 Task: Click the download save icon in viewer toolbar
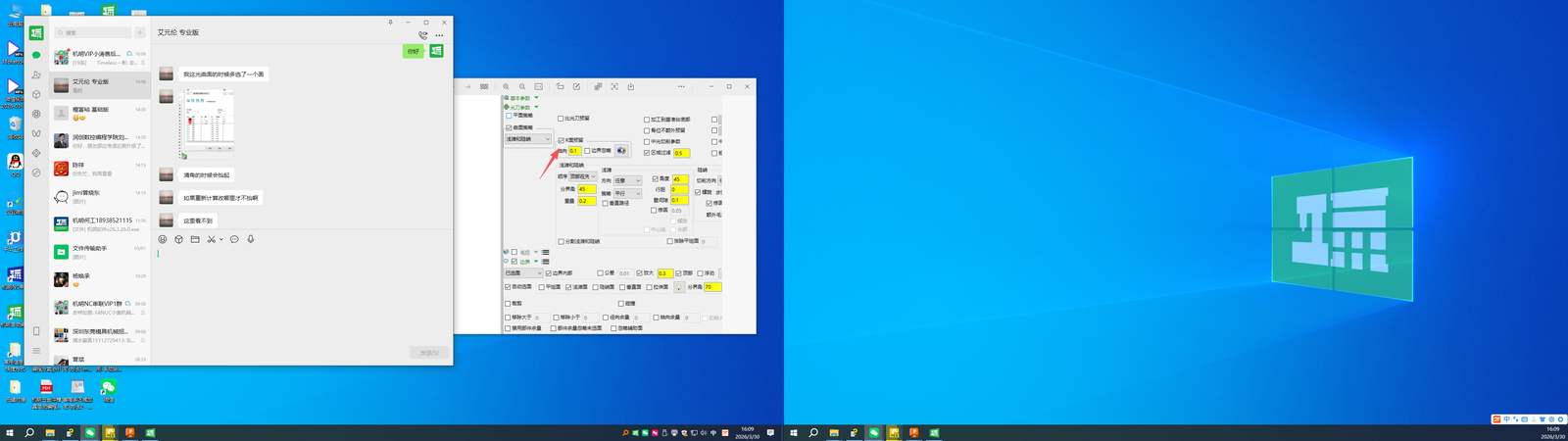coord(630,86)
